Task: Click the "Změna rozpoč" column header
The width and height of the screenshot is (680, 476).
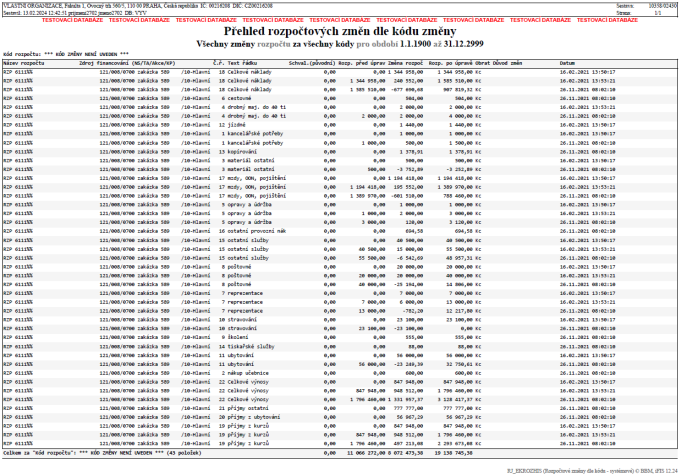Action: (x=405, y=63)
